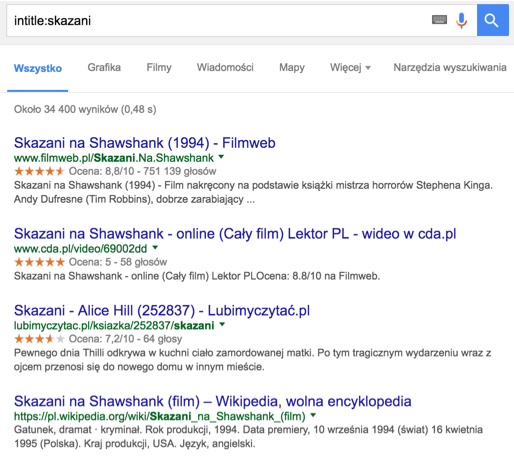Expand arrow next to filmweb.pl URL

click(x=221, y=157)
